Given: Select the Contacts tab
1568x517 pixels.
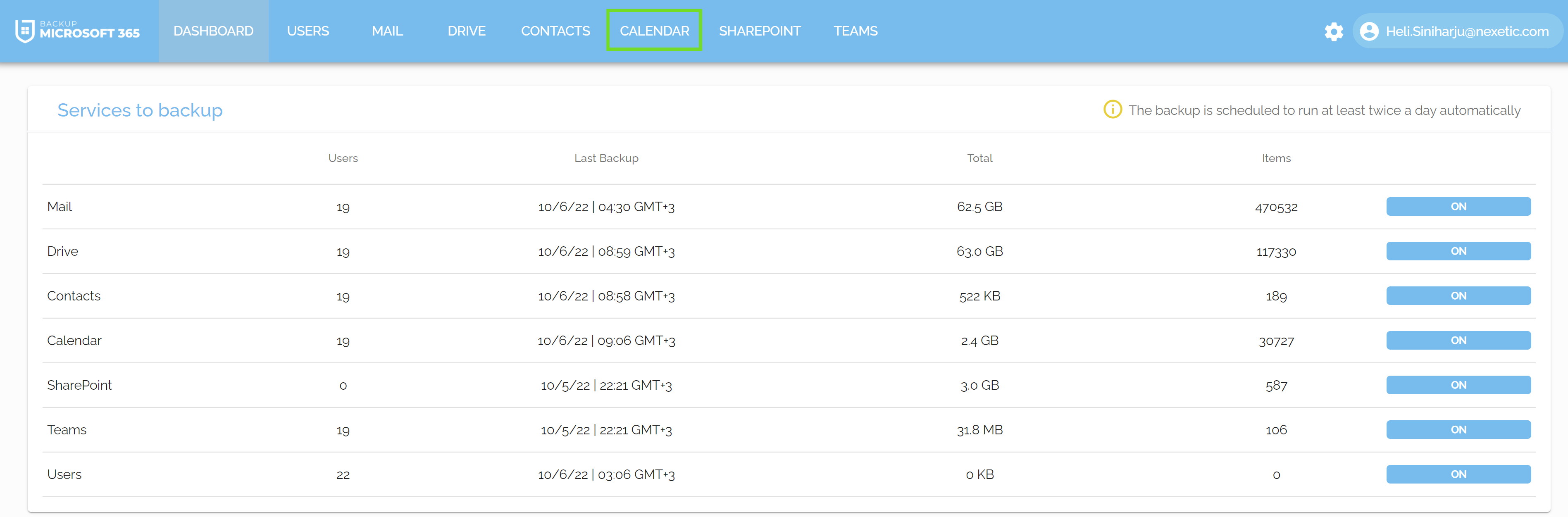Looking at the screenshot, I should point(555,31).
